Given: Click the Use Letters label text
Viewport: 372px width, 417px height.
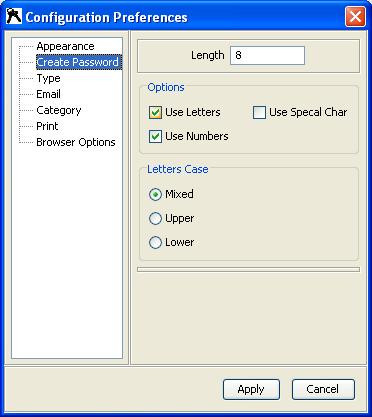Looking at the screenshot, I should [x=193, y=112].
